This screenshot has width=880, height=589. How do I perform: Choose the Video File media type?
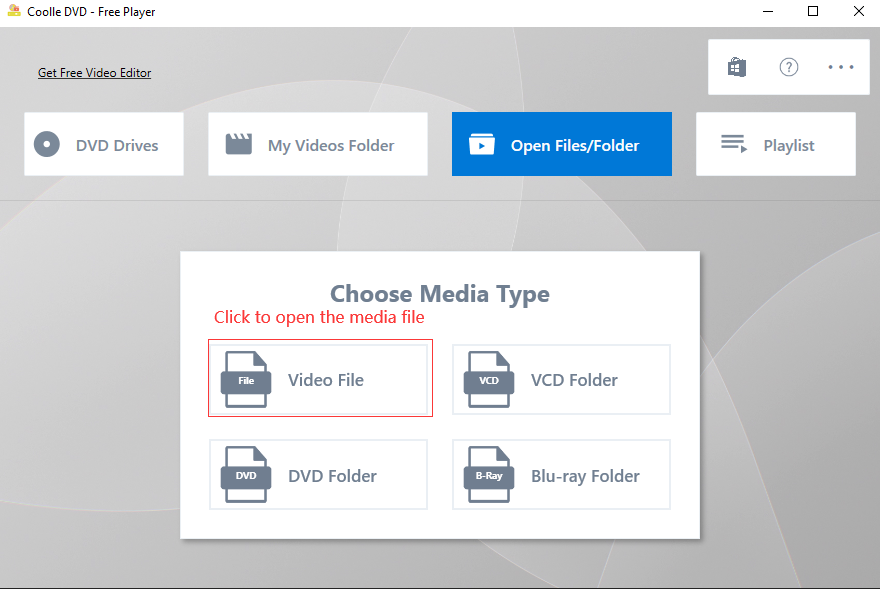click(x=325, y=380)
